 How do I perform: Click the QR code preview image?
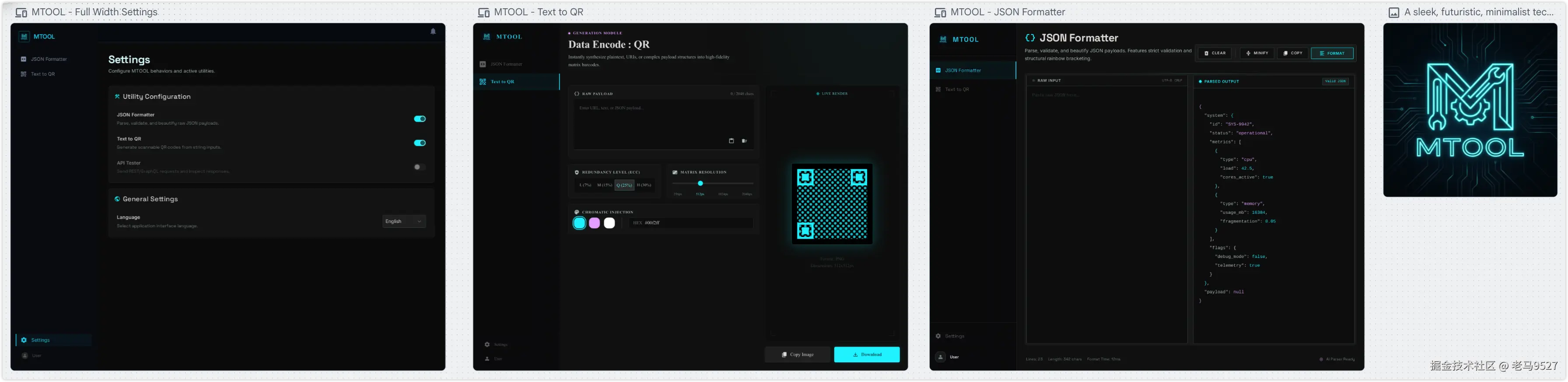pyautogui.click(x=832, y=204)
